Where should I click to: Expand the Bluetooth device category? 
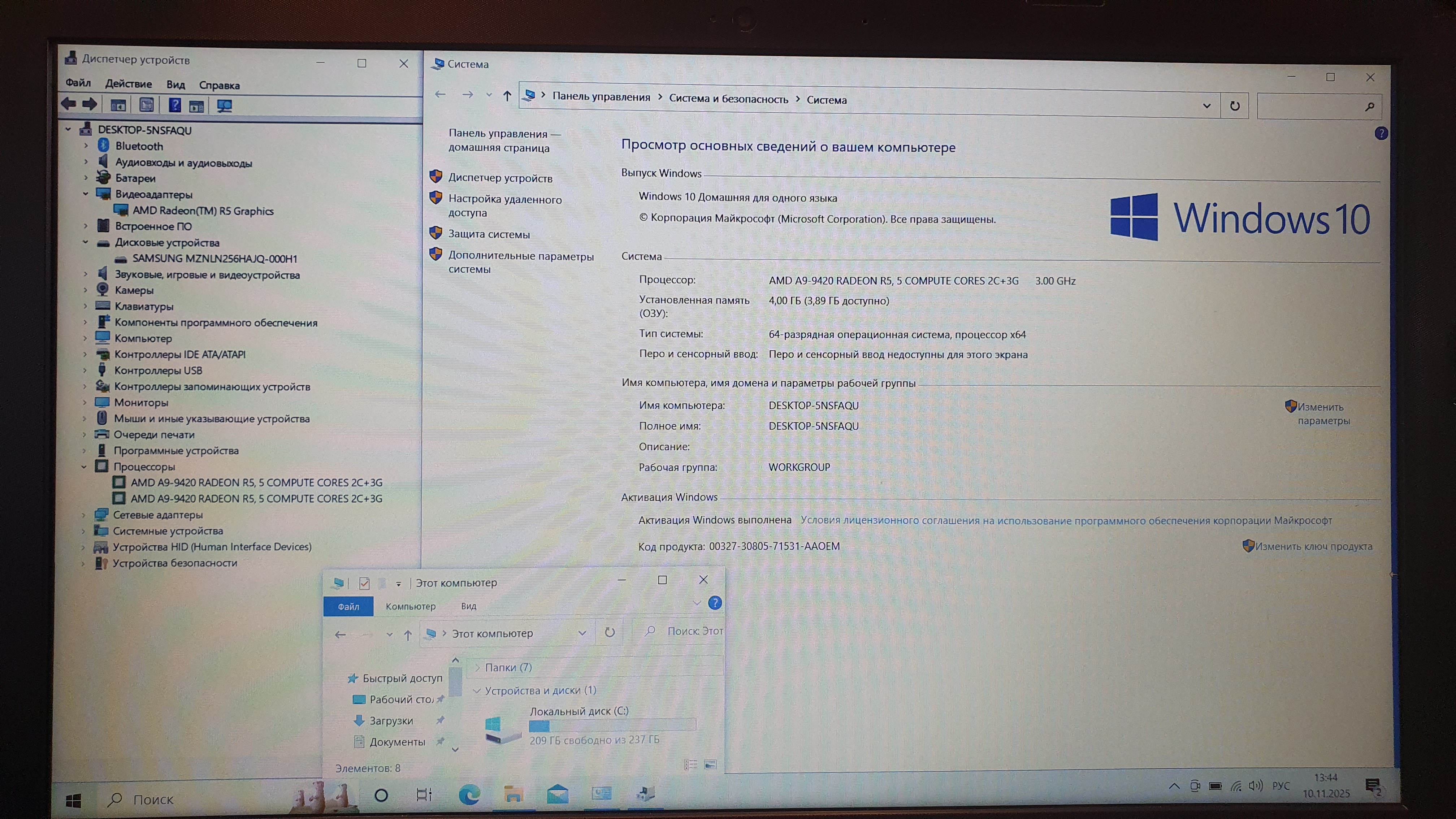pyautogui.click(x=86, y=146)
